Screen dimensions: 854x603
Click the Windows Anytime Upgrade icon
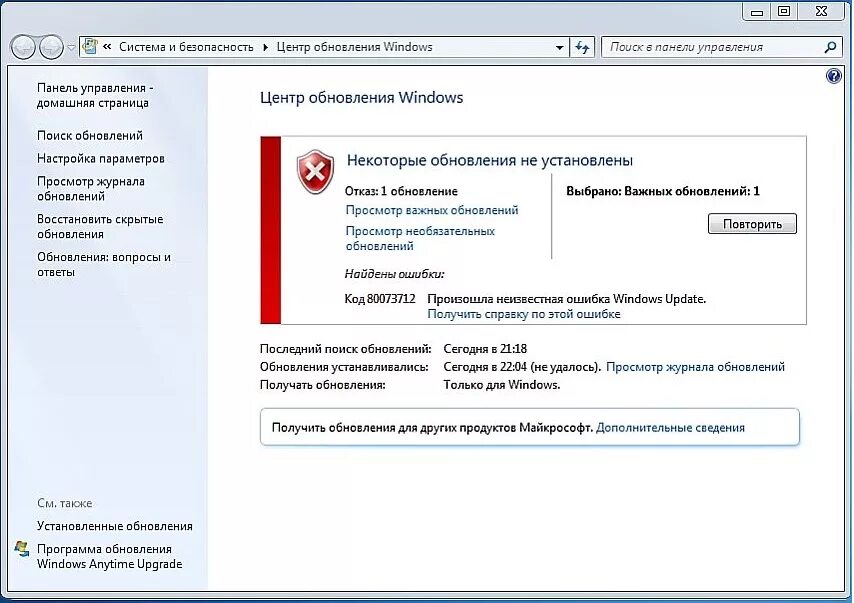point(22,549)
